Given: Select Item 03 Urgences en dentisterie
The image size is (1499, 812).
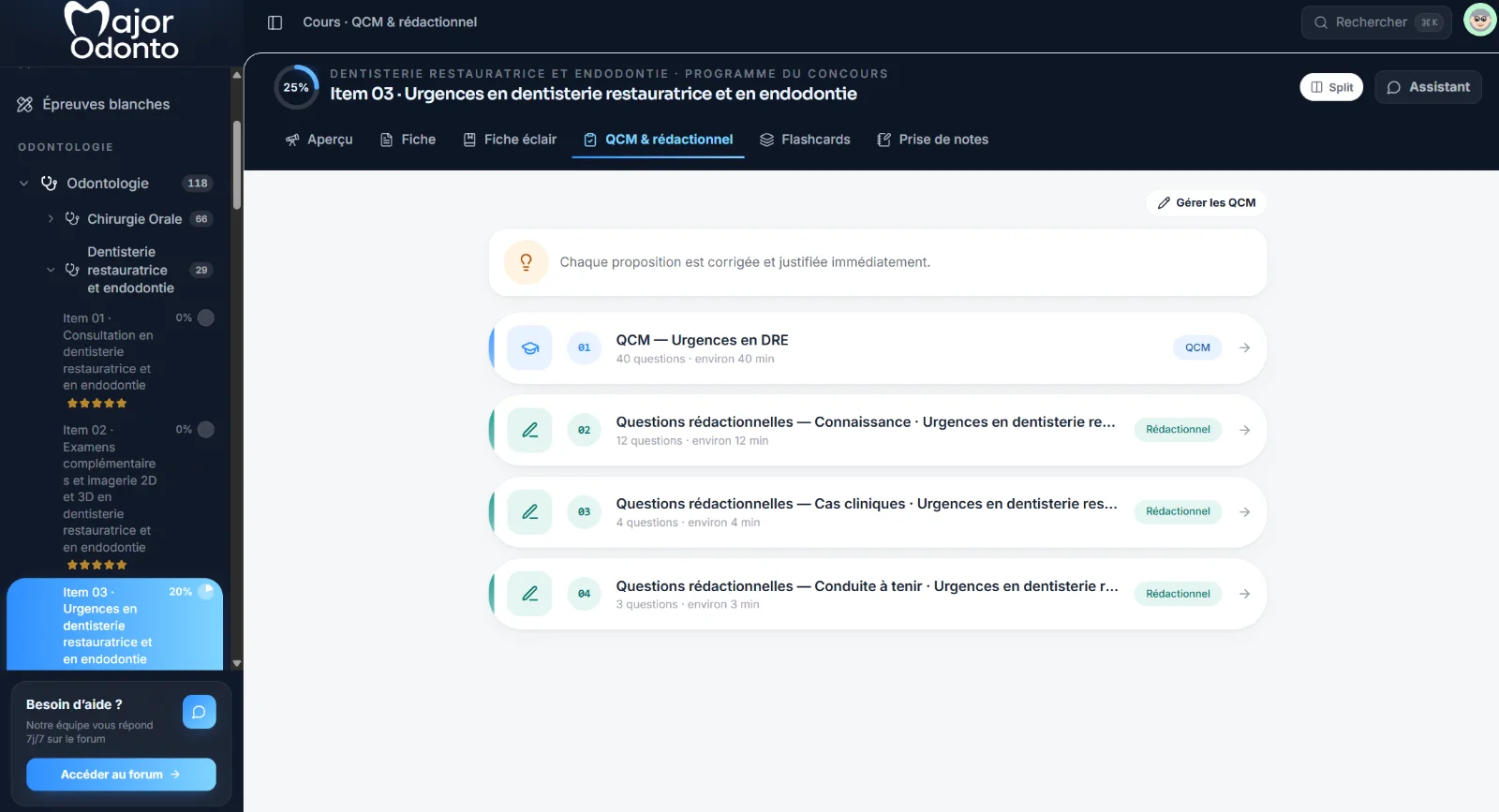Looking at the screenshot, I should pos(115,625).
